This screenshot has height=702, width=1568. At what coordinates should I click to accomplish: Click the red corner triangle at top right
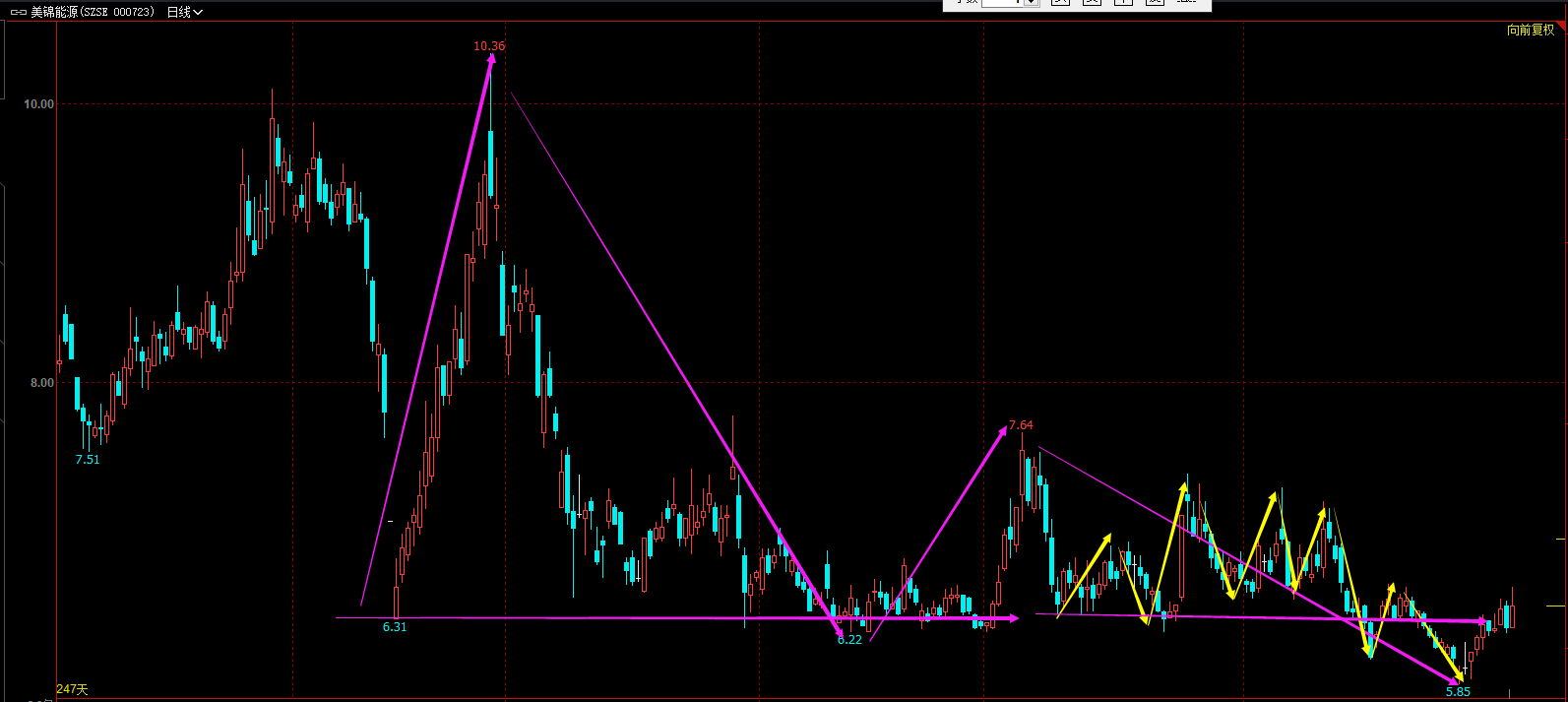(1562, 28)
